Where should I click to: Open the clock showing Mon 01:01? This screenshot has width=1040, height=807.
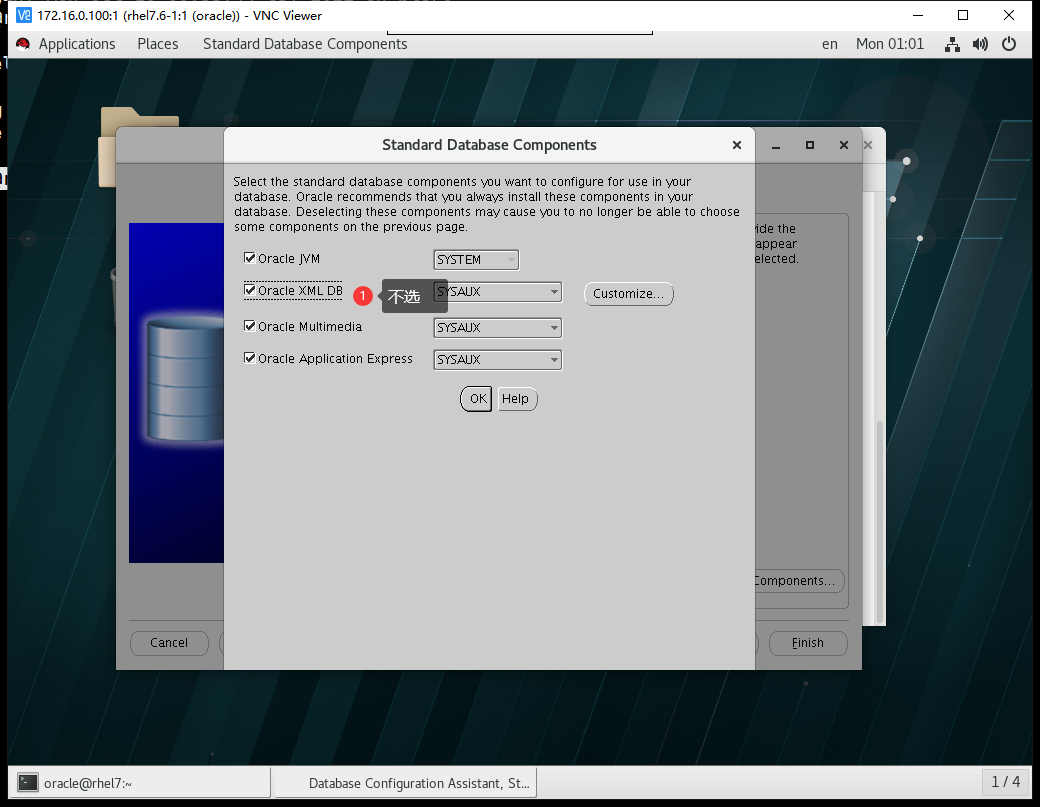(x=890, y=44)
